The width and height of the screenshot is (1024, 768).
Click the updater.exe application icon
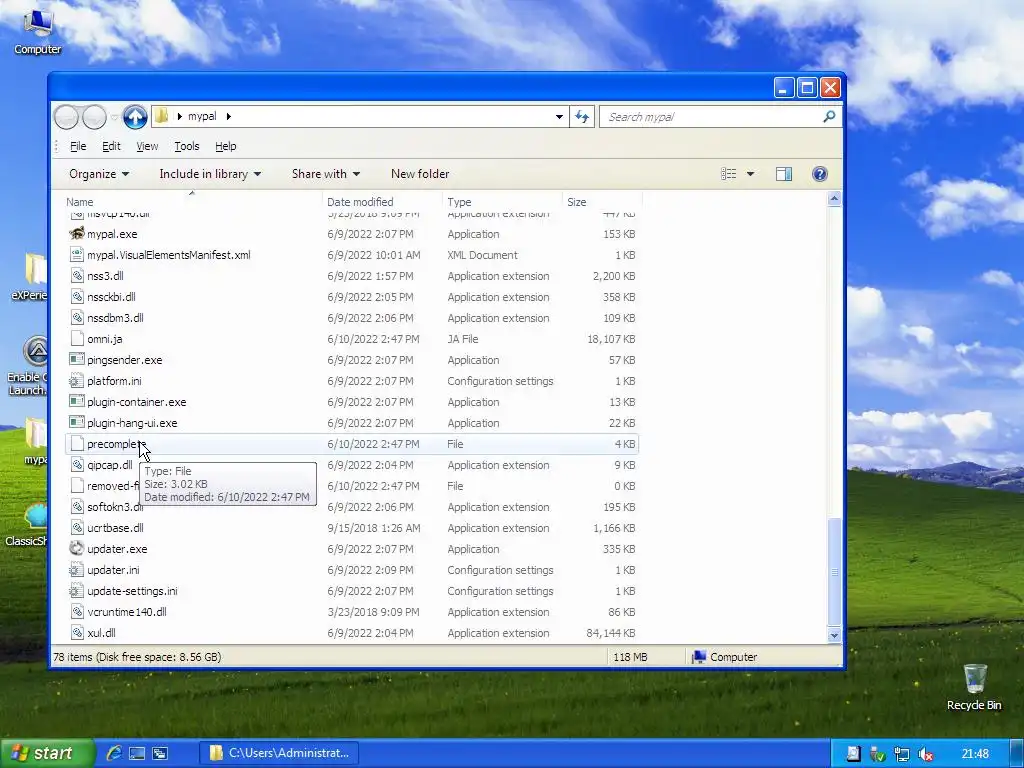(76, 549)
